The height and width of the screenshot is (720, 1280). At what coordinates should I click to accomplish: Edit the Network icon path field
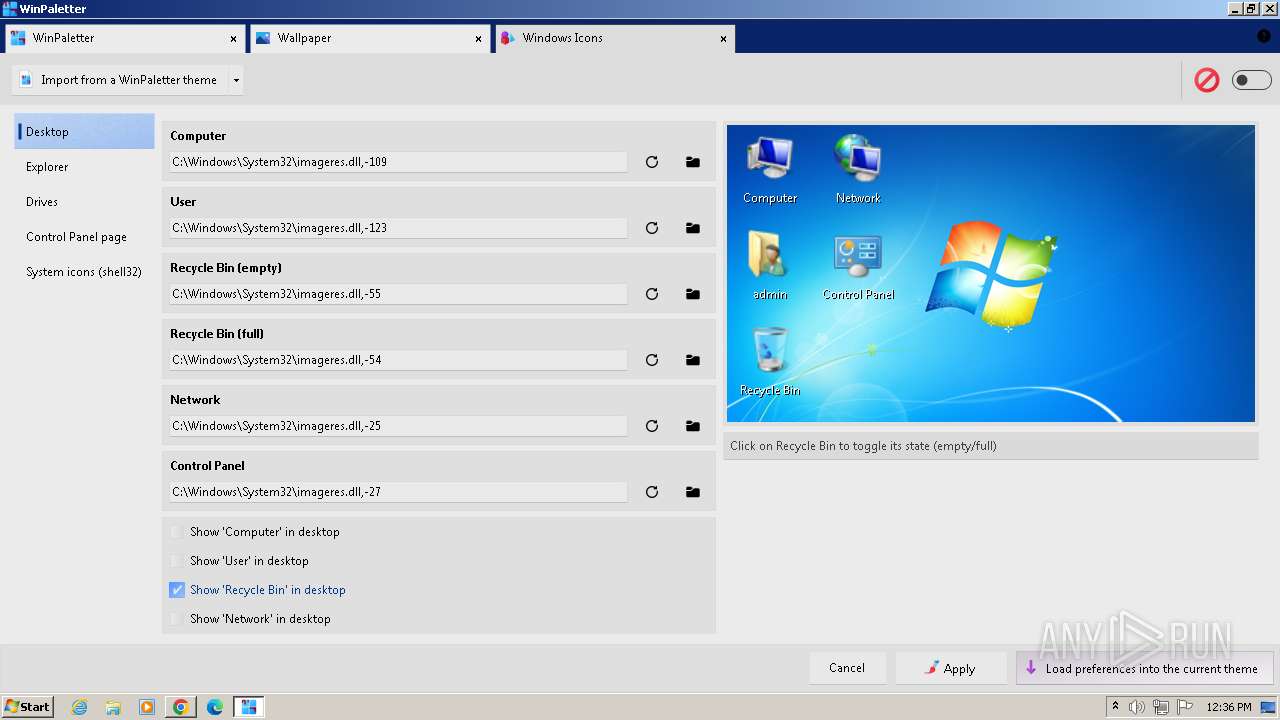(398, 426)
